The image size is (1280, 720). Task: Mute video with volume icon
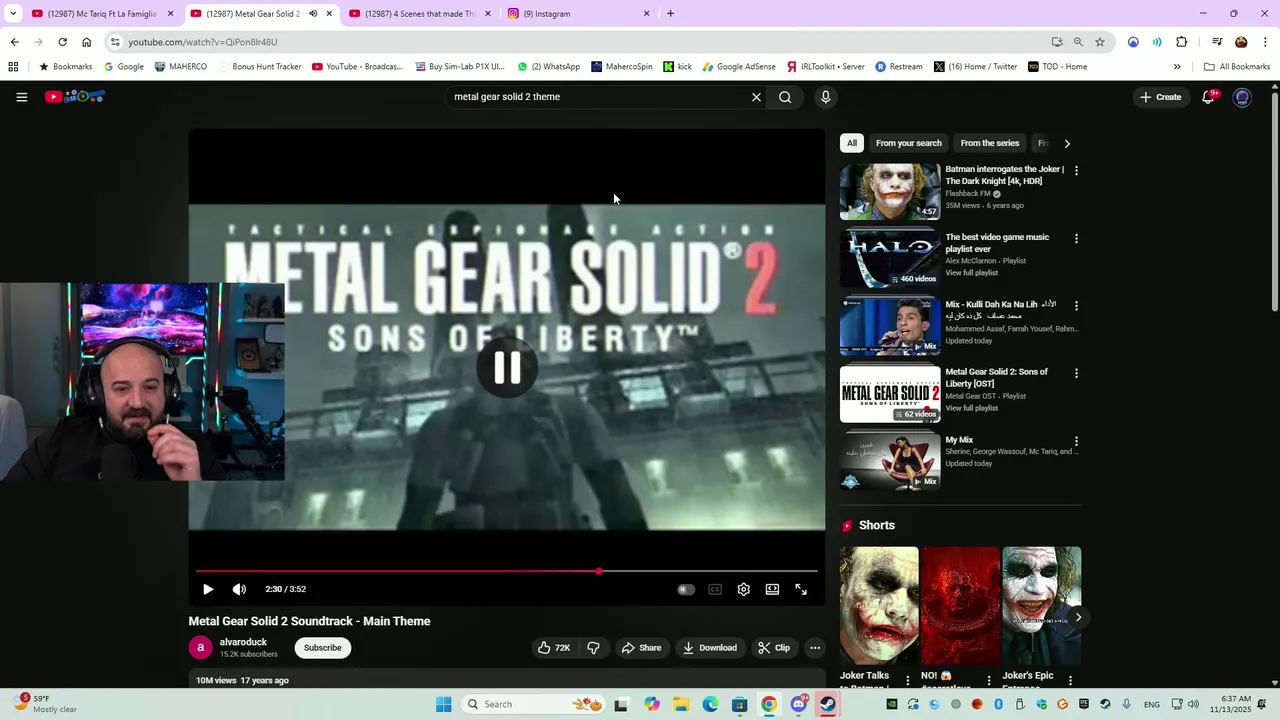[239, 589]
